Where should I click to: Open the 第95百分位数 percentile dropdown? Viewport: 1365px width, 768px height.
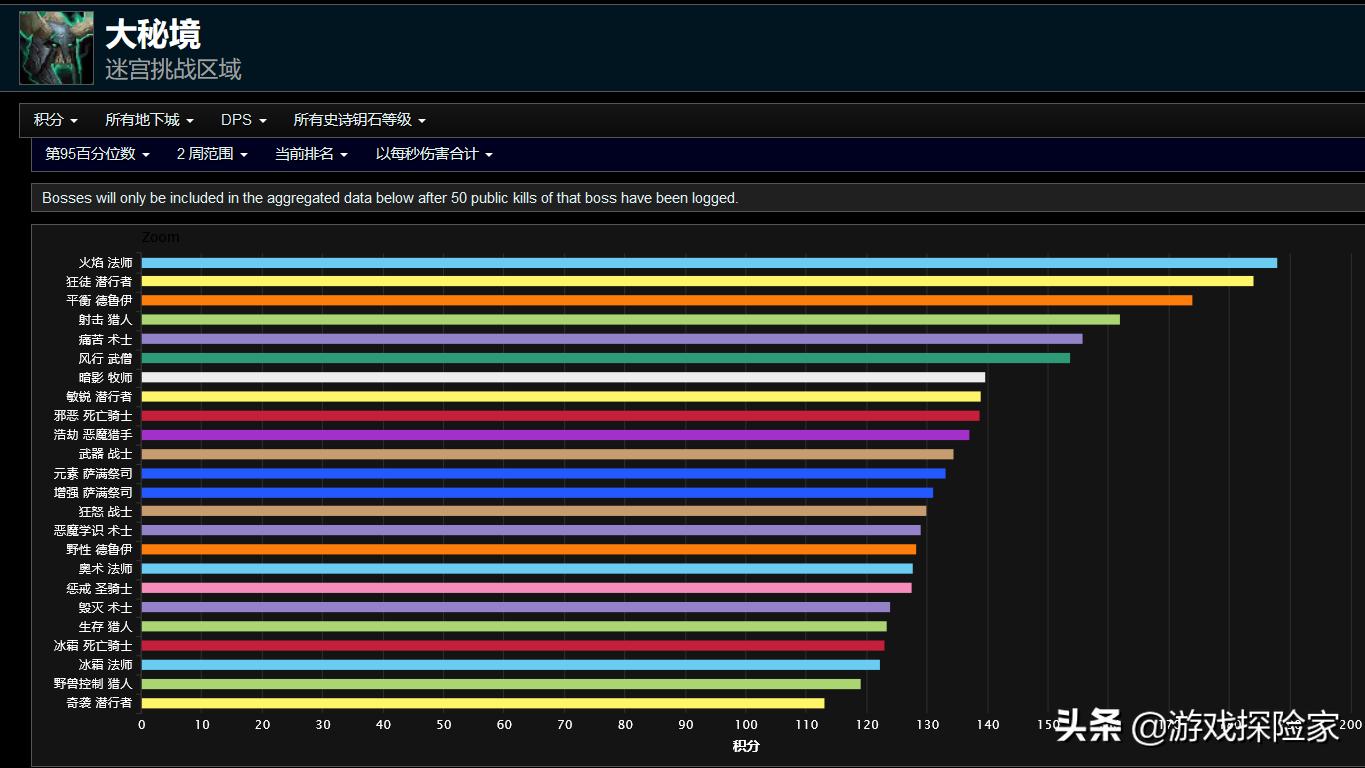(x=98, y=154)
